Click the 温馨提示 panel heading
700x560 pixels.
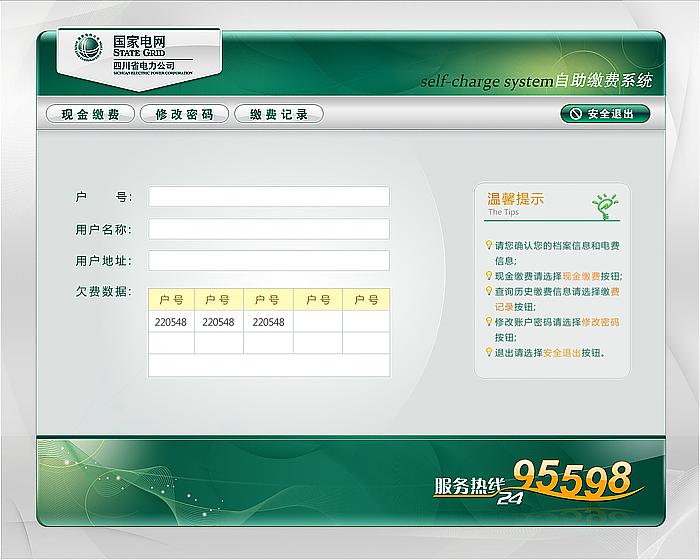515,199
